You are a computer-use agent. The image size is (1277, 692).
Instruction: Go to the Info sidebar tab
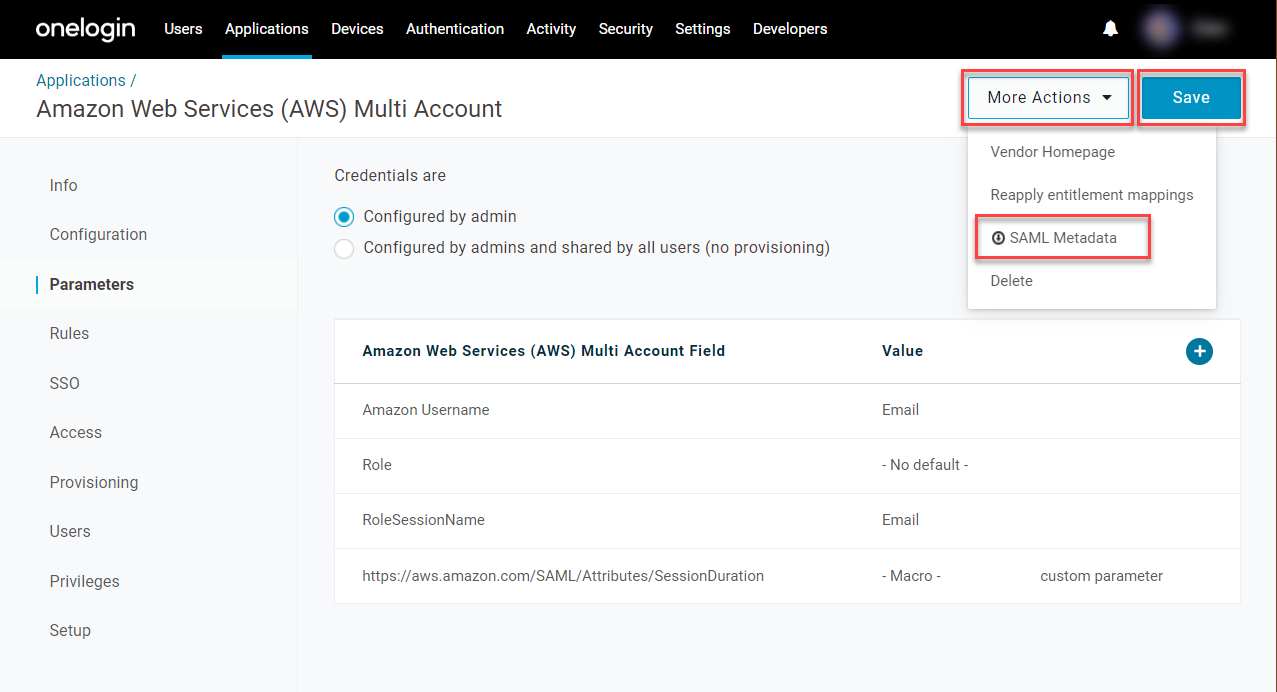pos(63,185)
